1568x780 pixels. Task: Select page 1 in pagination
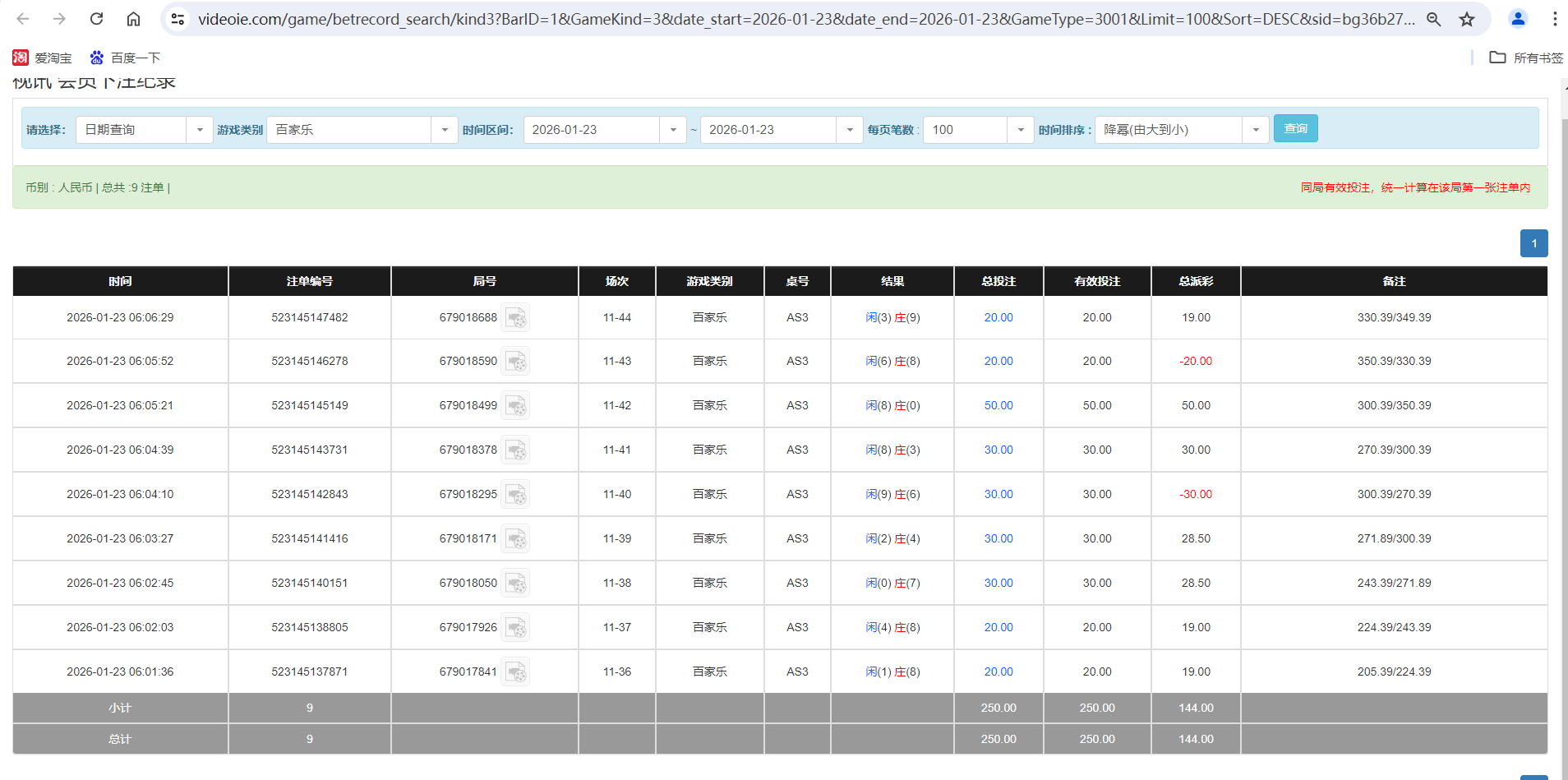1533,243
